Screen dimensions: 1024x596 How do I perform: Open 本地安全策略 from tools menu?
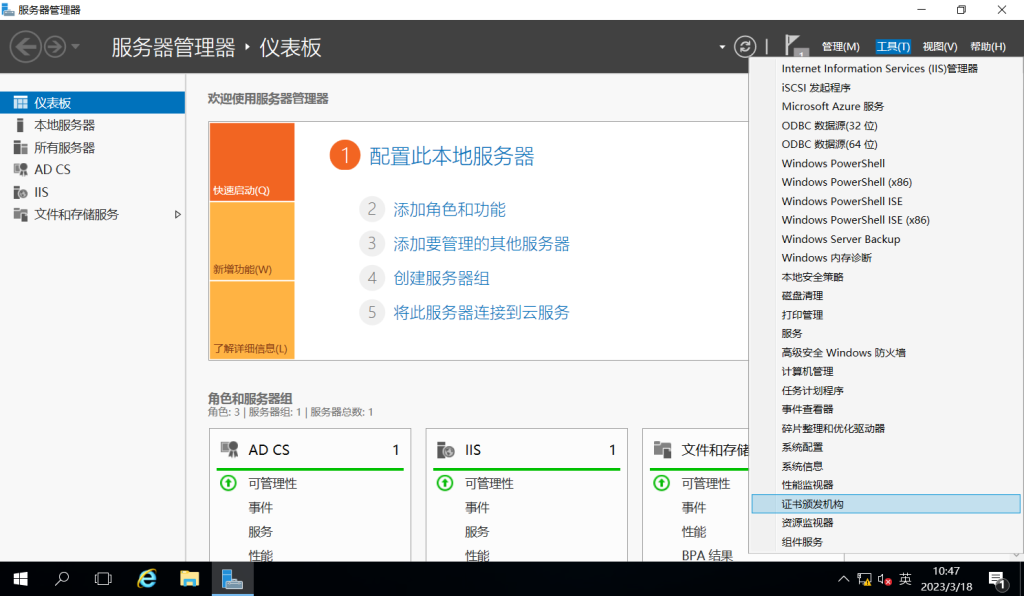[886, 277]
